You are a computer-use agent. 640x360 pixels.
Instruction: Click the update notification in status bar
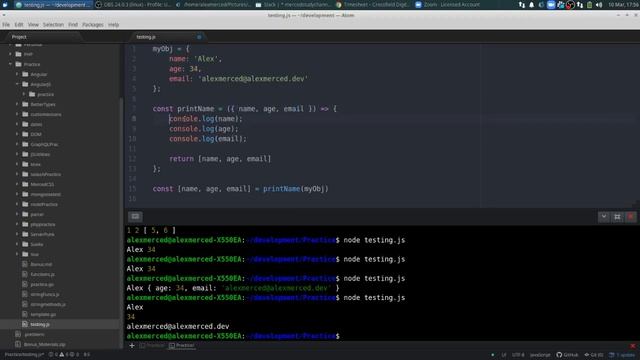(x=622, y=355)
